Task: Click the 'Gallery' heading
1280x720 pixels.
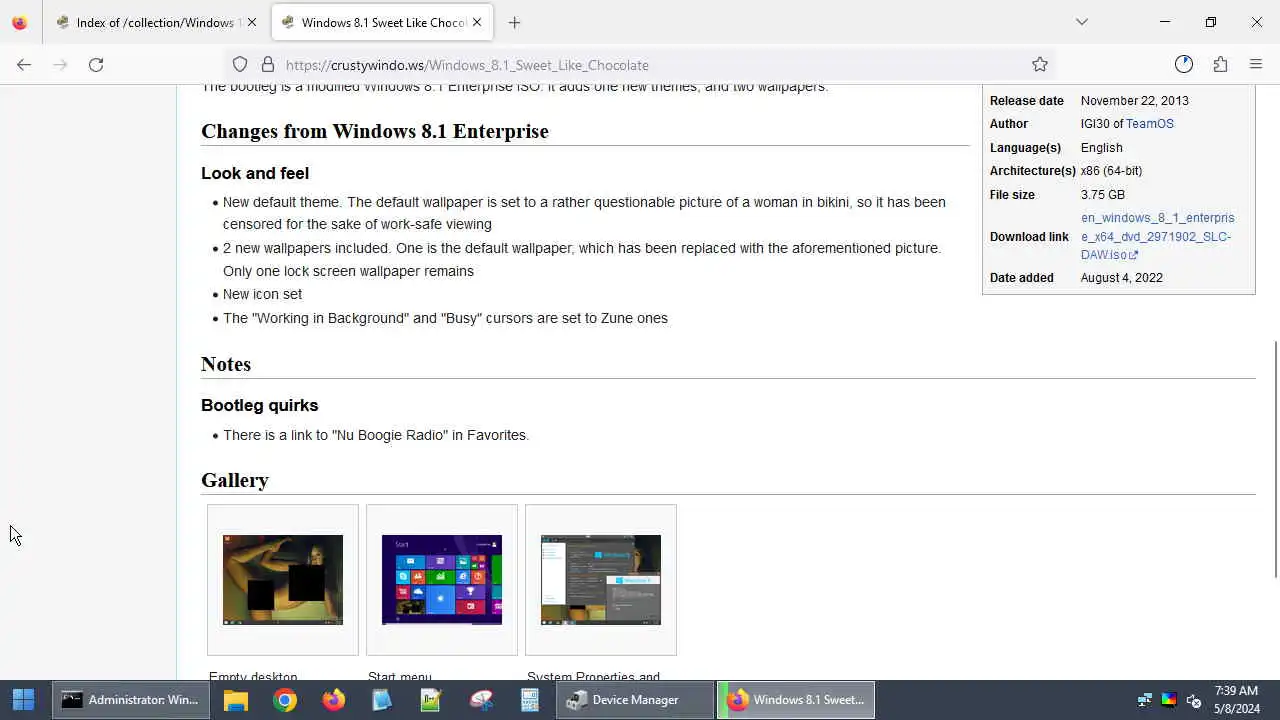Action: pos(235,480)
